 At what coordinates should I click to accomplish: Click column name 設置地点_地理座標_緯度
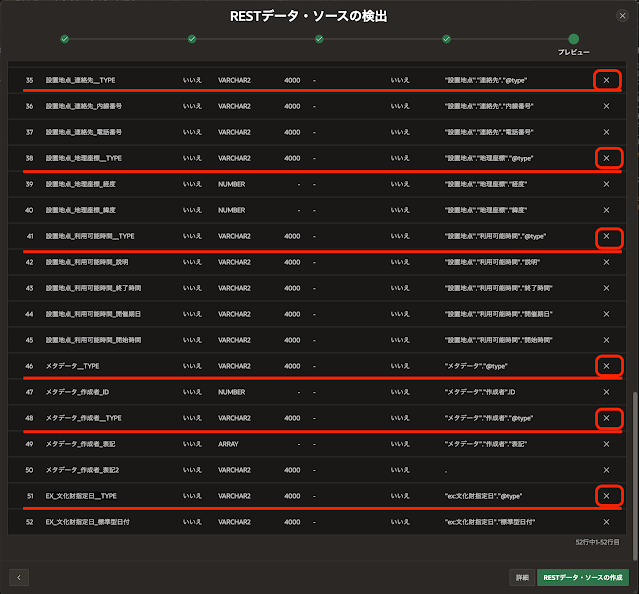pos(81,210)
